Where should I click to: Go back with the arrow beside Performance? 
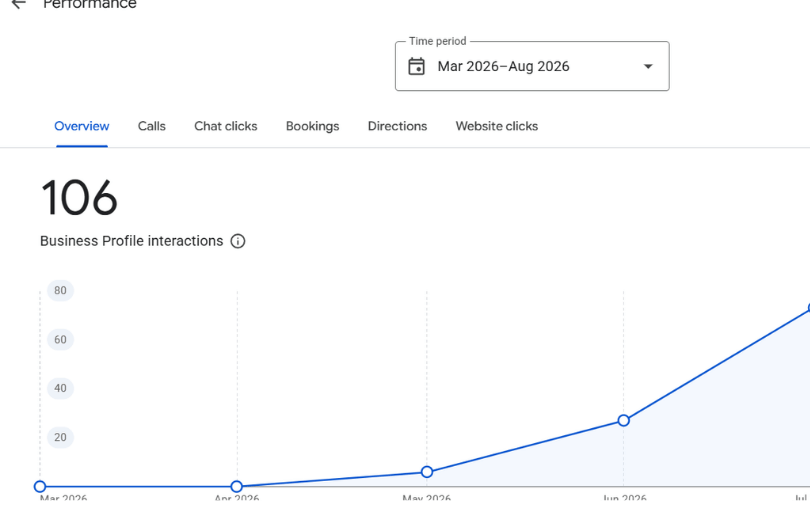point(19,4)
